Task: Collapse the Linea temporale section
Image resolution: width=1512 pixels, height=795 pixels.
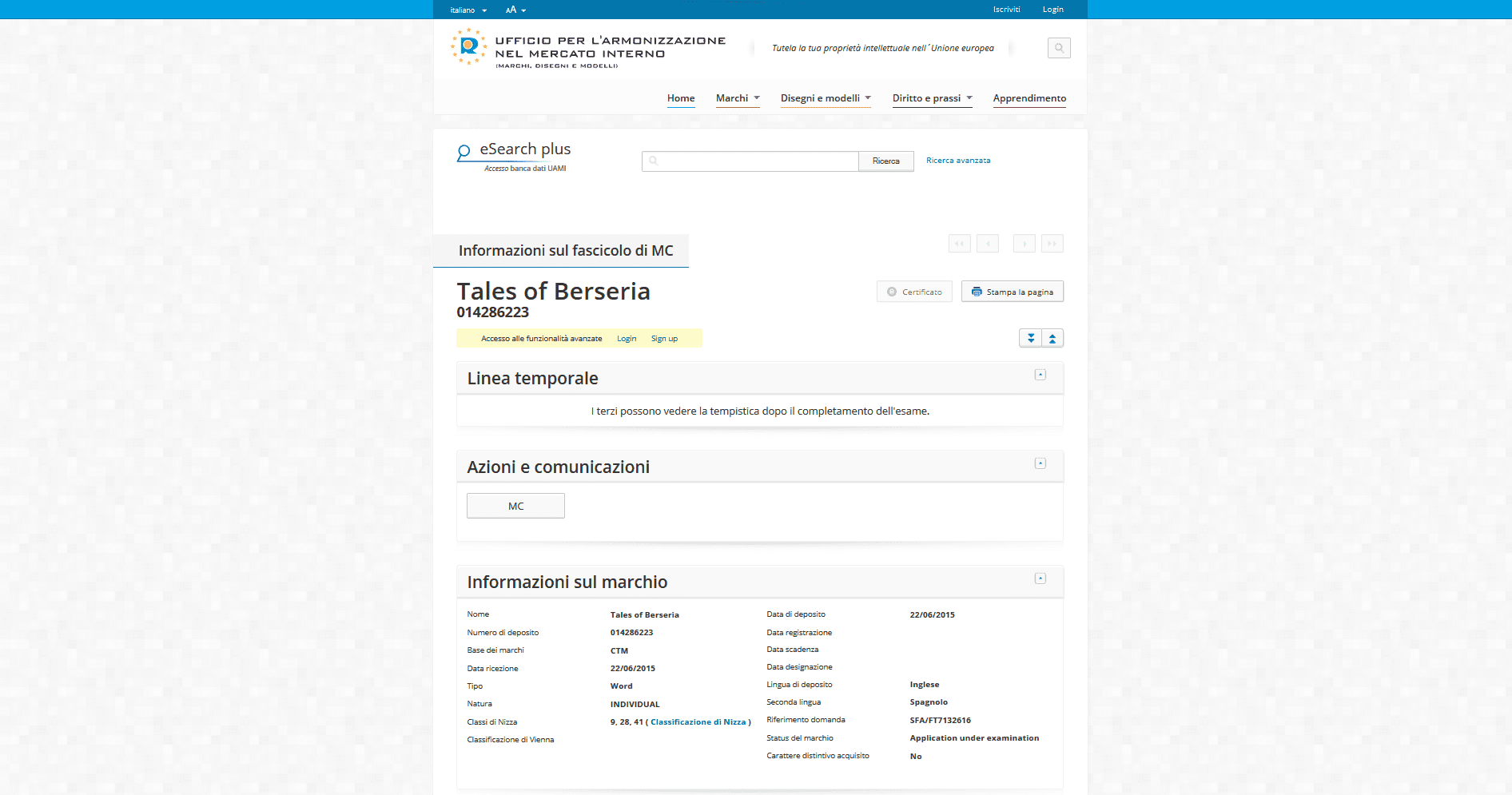Action: [x=1040, y=375]
